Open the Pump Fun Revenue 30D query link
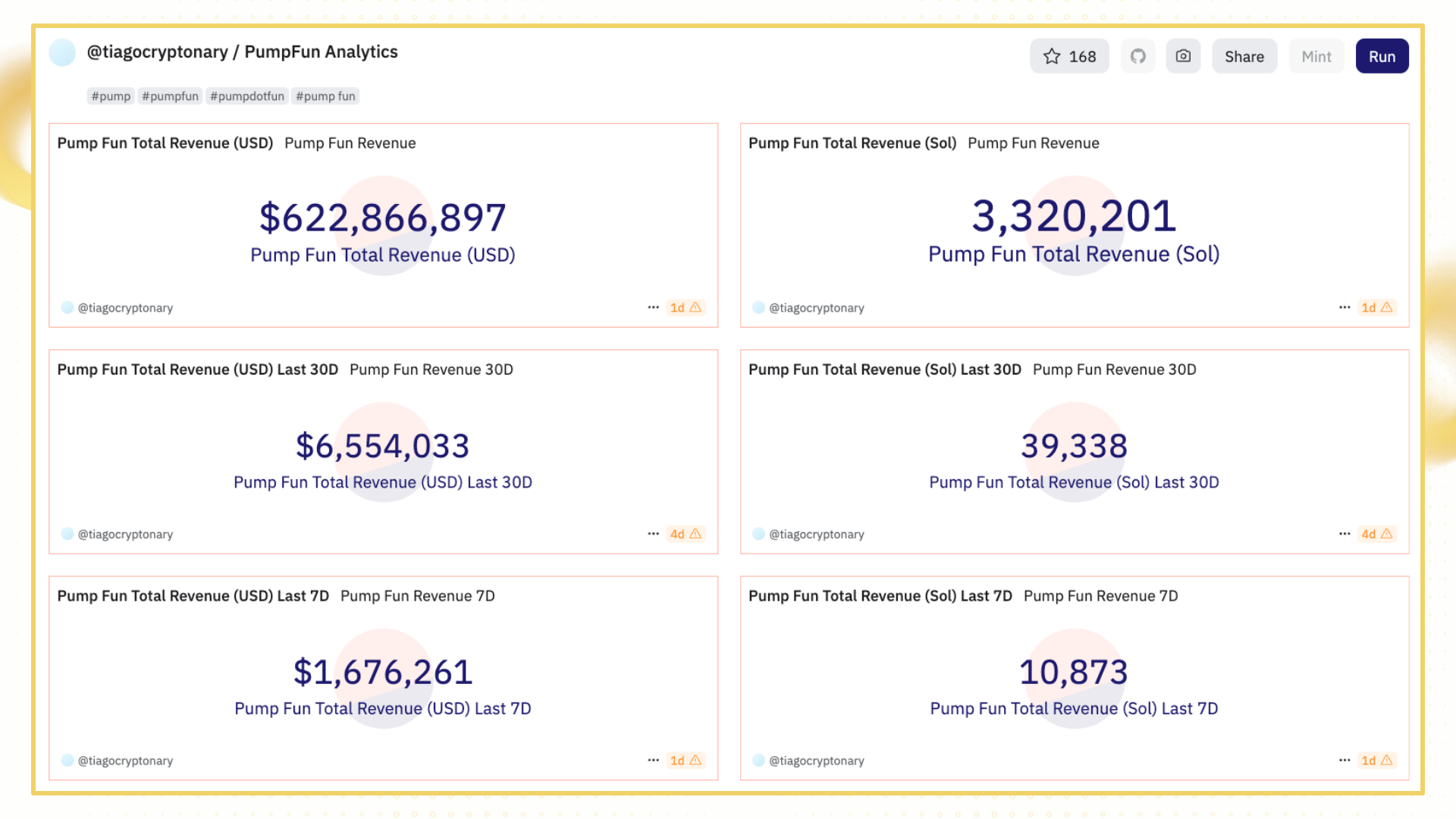Image resolution: width=1456 pixels, height=819 pixels. (x=431, y=369)
